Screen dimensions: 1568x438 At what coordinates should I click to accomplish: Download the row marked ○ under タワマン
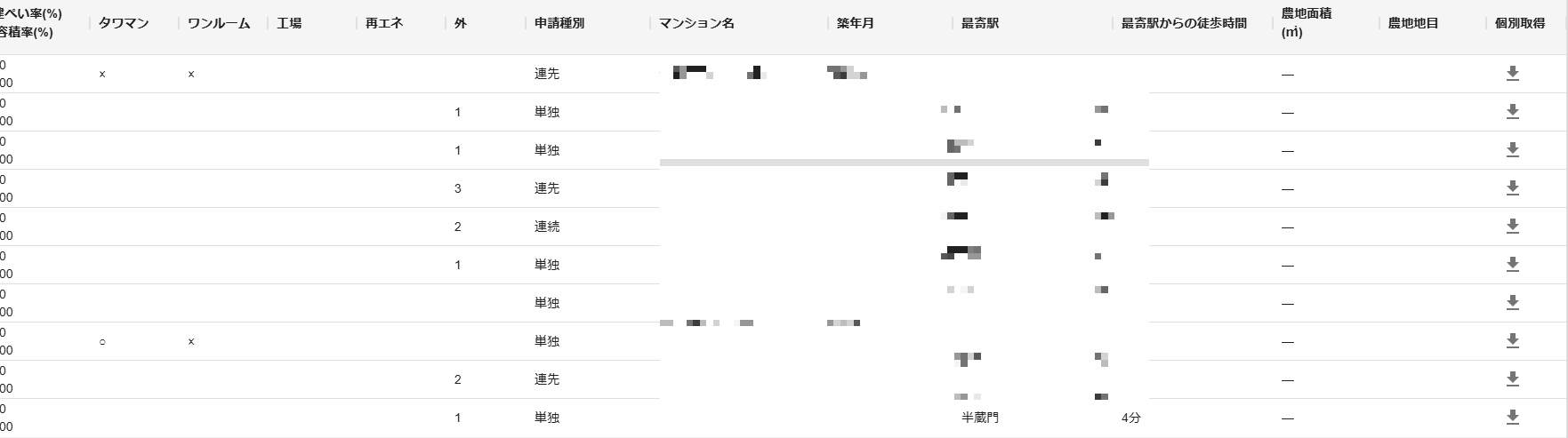1512,341
